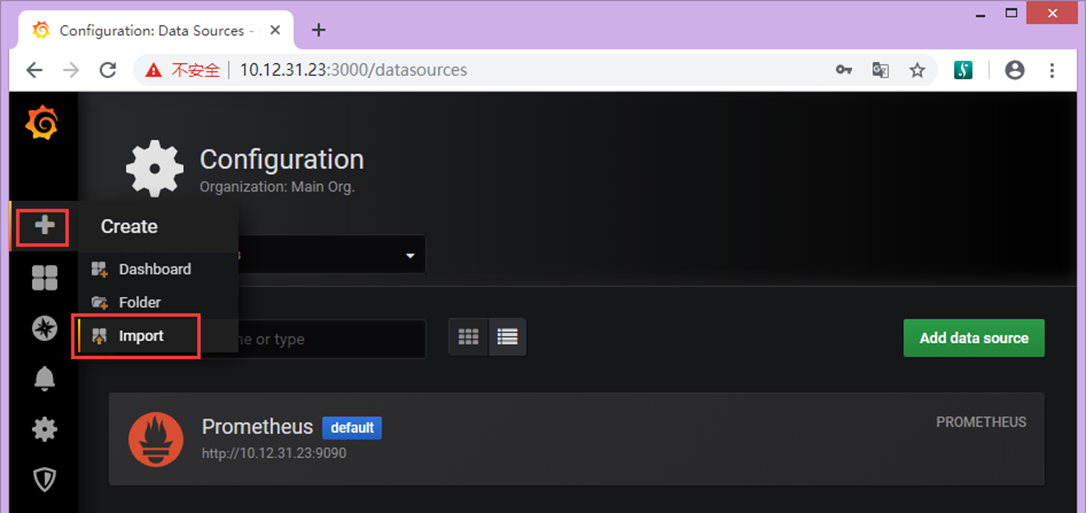Bookmark this page with the star
1086x513 pixels.
click(x=917, y=70)
